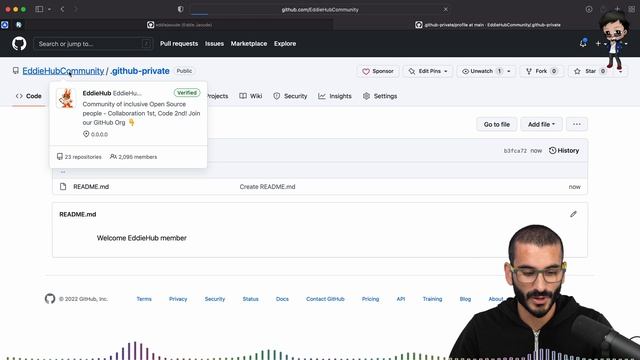The width and height of the screenshot is (640, 360).
Task: Click 23 repositories in hover card
Action: point(79,157)
